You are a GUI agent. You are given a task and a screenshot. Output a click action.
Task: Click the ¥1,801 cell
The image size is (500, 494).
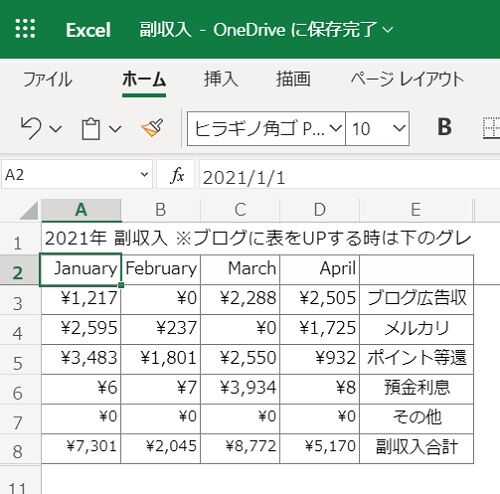161,359
